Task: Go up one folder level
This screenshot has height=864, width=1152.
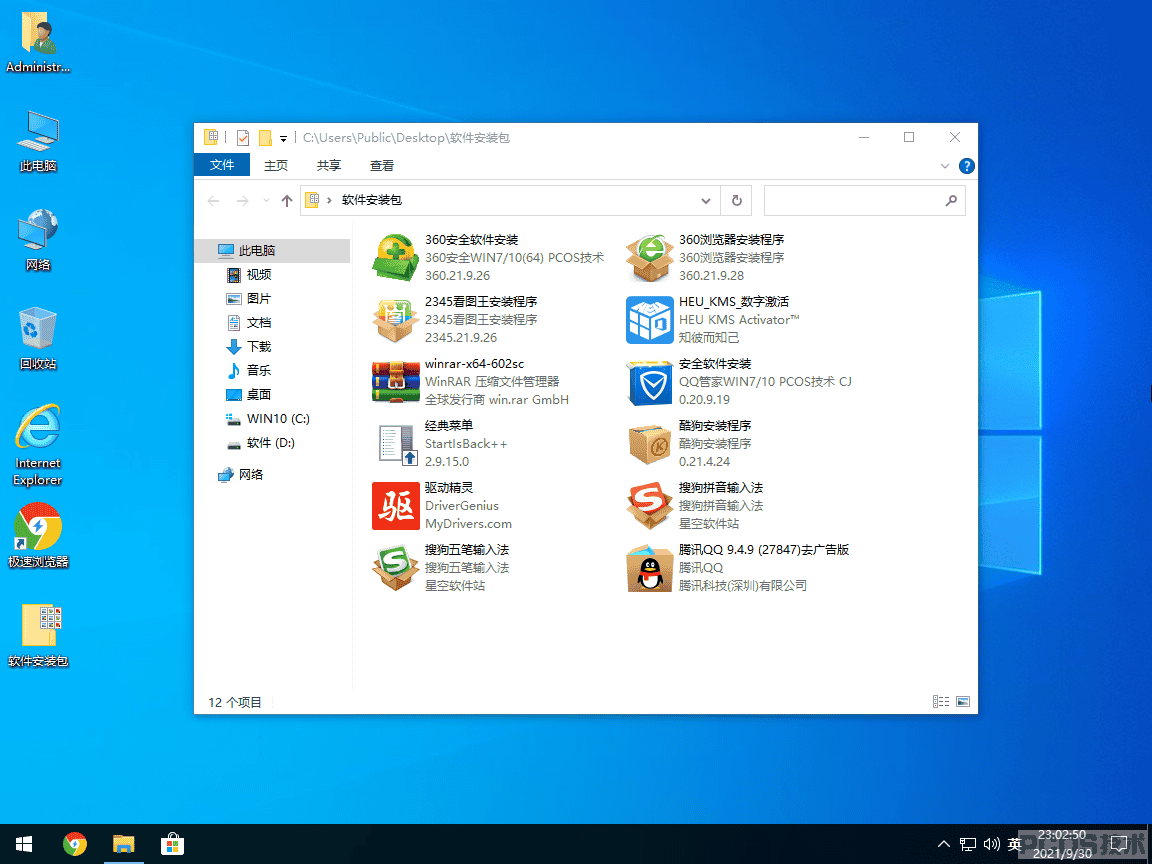Action: pyautogui.click(x=287, y=201)
